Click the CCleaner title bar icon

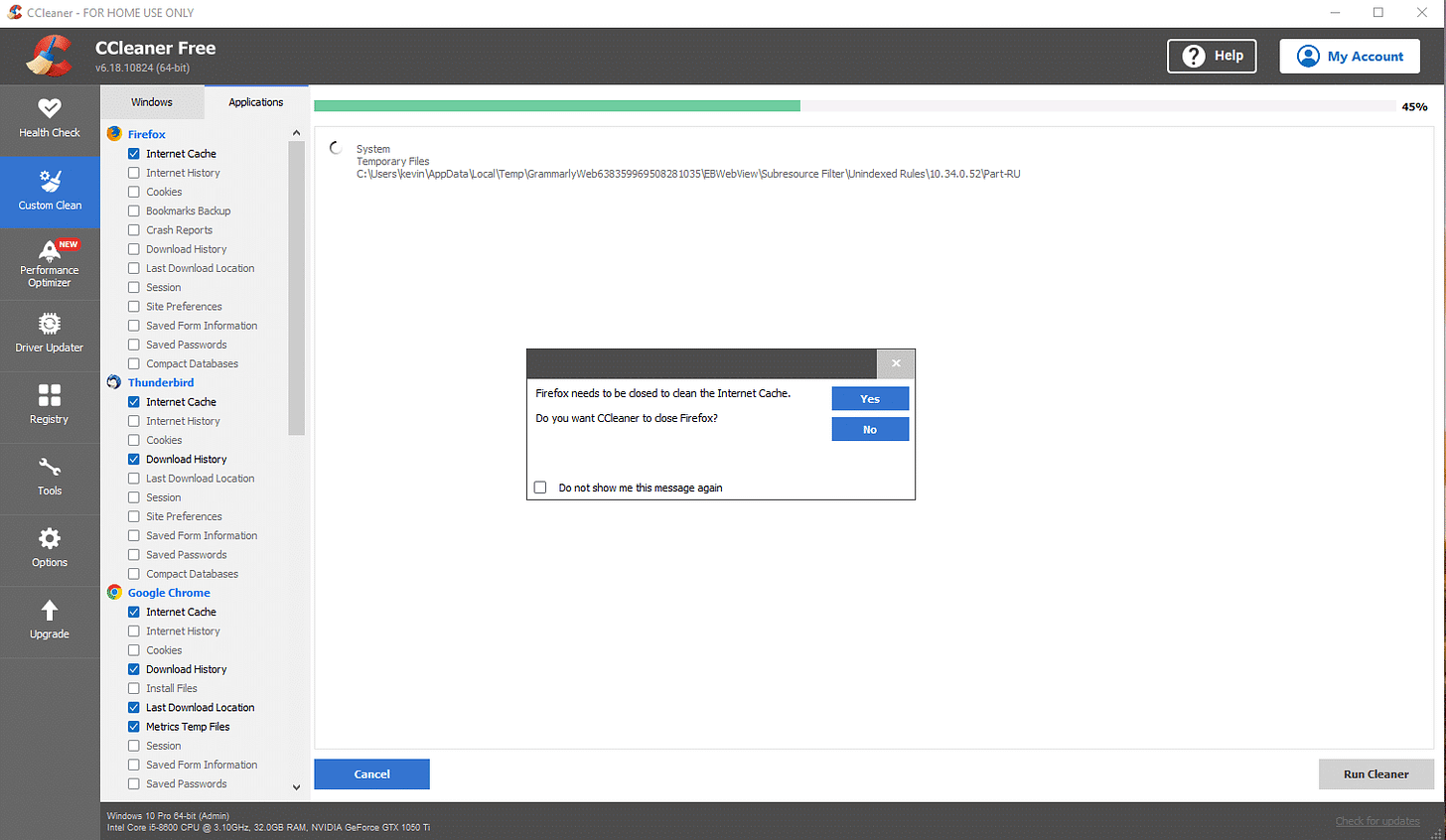[15, 13]
